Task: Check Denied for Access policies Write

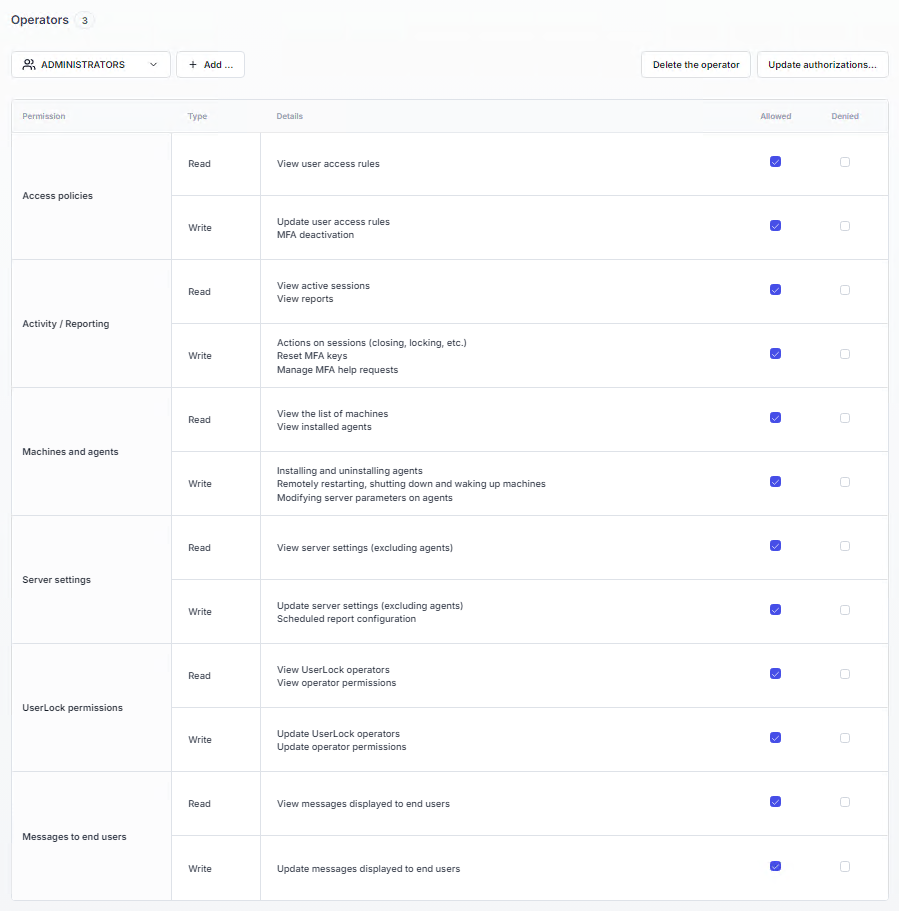Action: (x=845, y=226)
